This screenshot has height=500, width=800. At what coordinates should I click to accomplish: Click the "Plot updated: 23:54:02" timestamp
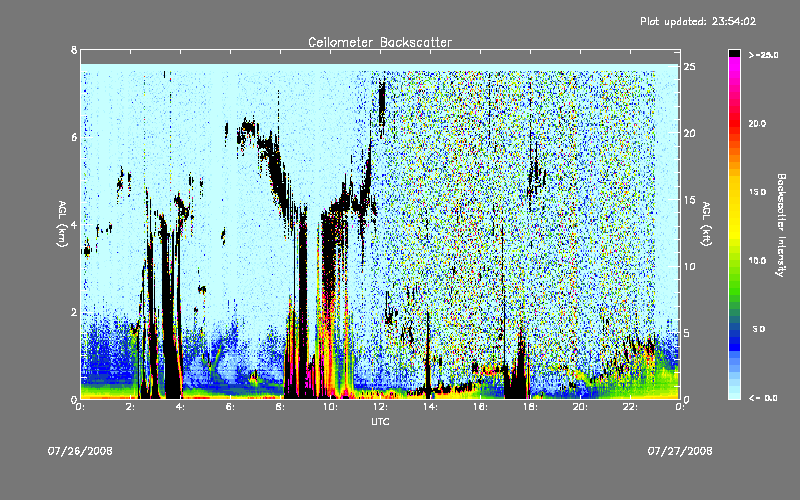[x=698, y=21]
